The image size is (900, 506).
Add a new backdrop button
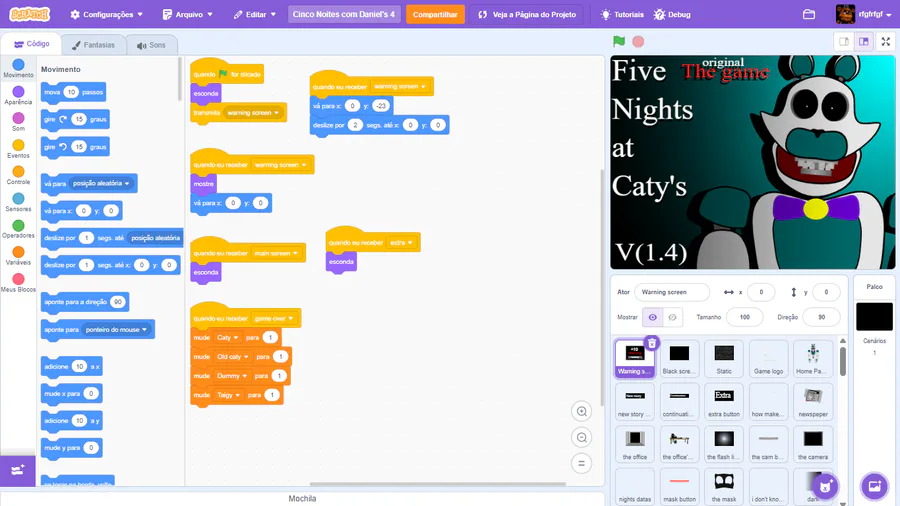tap(874, 486)
